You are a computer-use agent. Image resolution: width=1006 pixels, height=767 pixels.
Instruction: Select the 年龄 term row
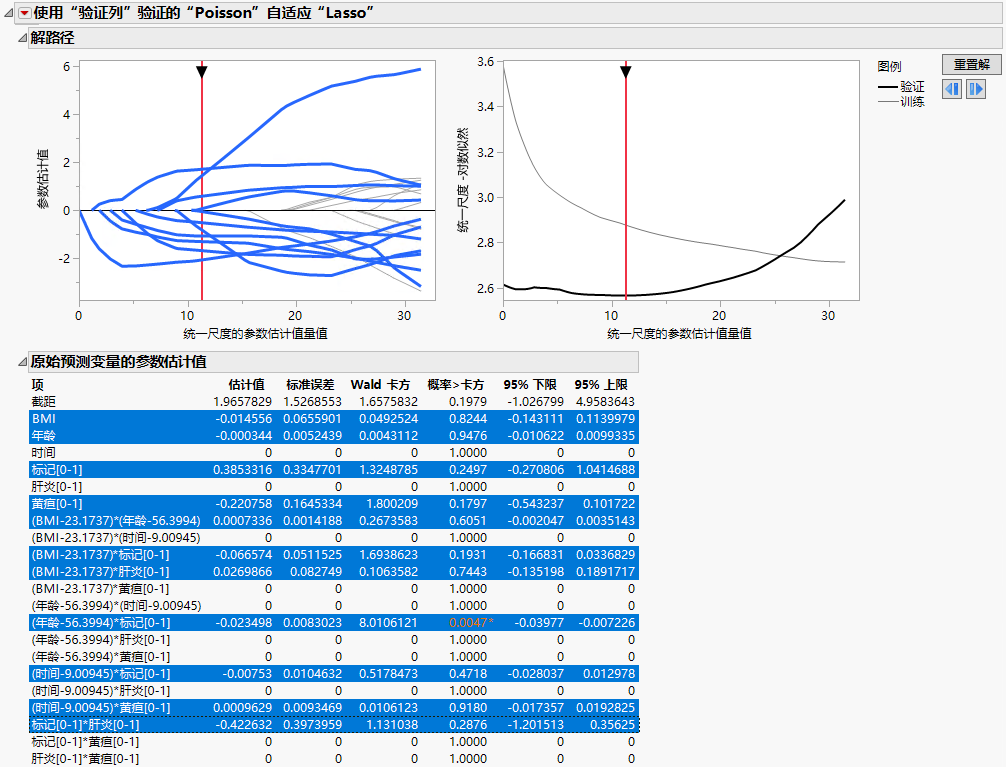pos(333,436)
